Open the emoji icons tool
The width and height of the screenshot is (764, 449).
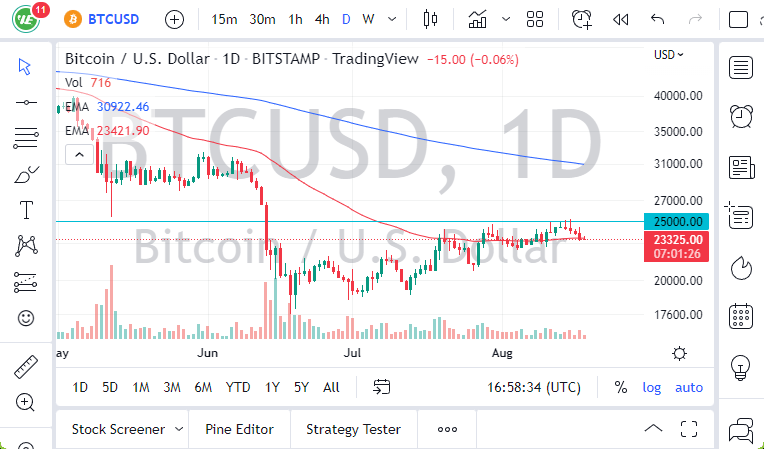[26, 318]
